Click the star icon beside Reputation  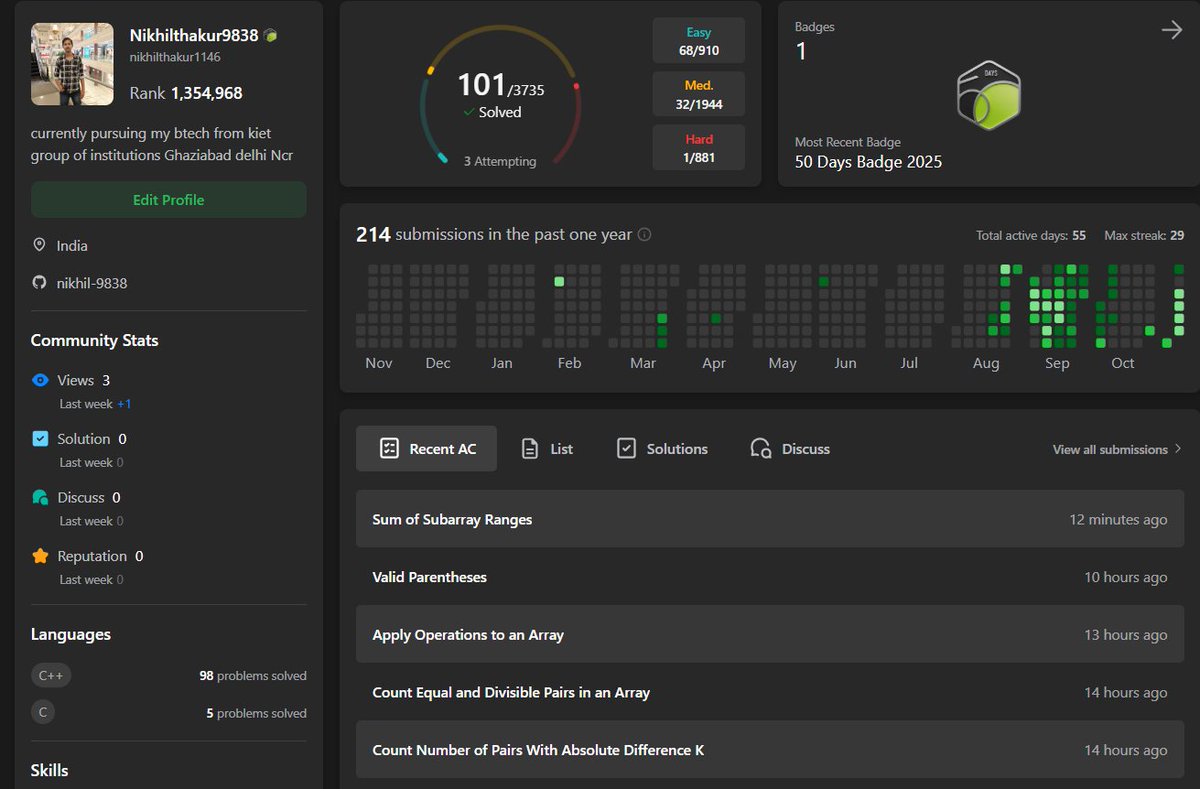(x=40, y=556)
